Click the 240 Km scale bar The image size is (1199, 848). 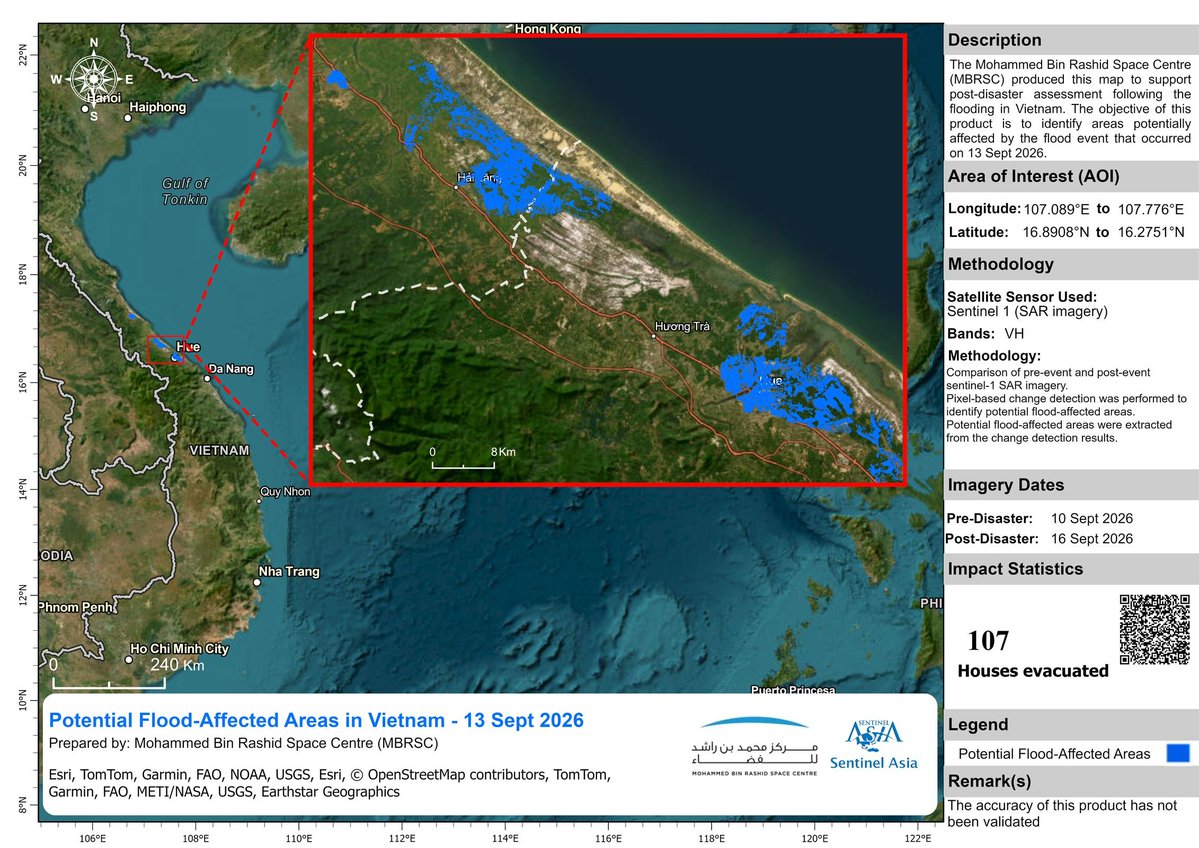coord(109,682)
